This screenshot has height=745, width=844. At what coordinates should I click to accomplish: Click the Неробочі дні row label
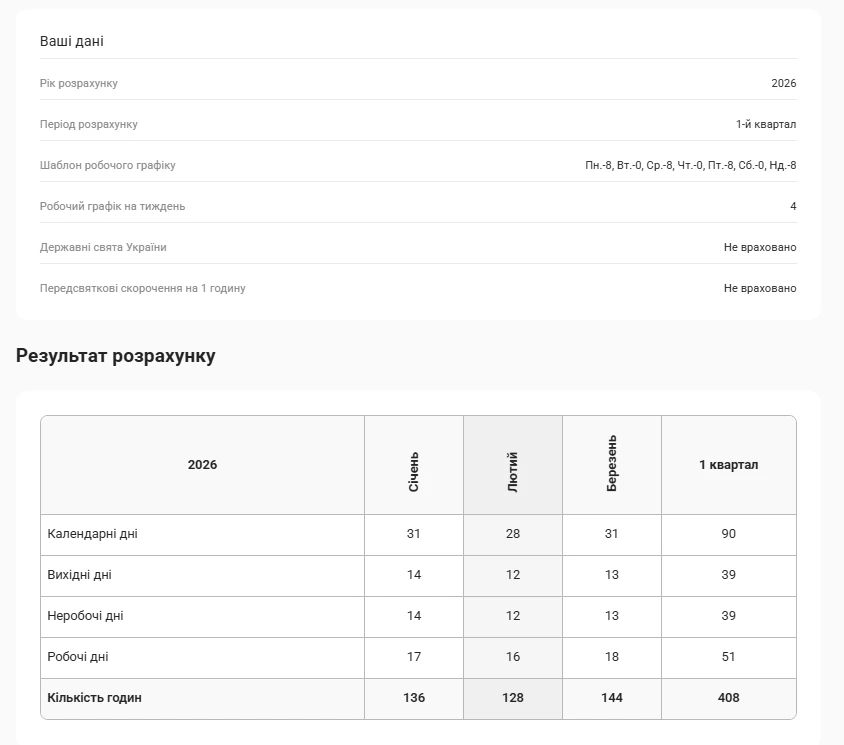click(x=86, y=616)
